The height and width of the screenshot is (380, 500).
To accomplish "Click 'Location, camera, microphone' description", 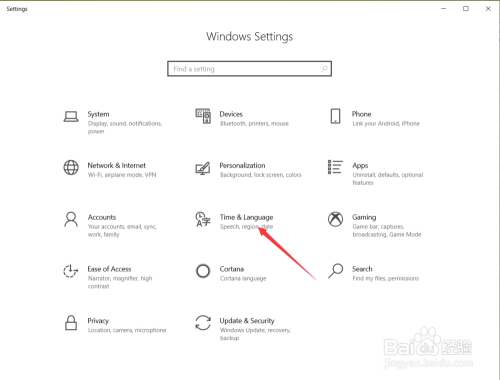I will click(127, 330).
